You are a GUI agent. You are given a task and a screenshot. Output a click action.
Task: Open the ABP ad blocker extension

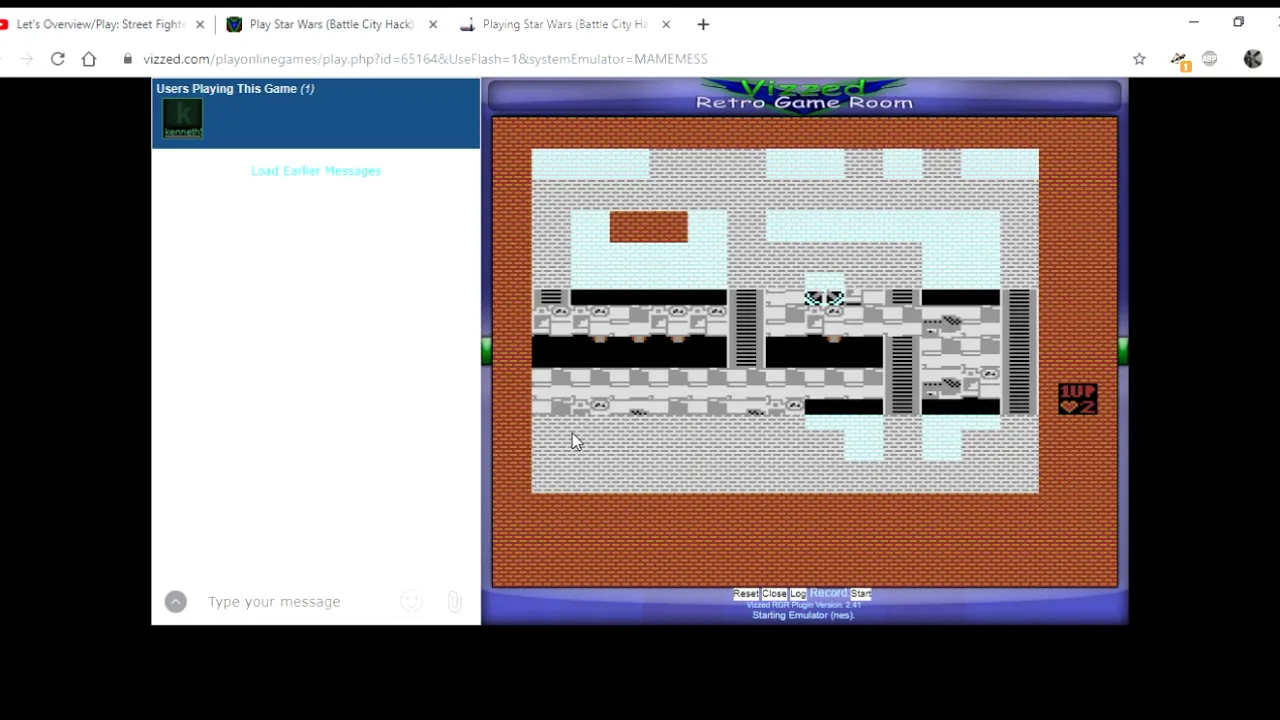click(x=1210, y=59)
